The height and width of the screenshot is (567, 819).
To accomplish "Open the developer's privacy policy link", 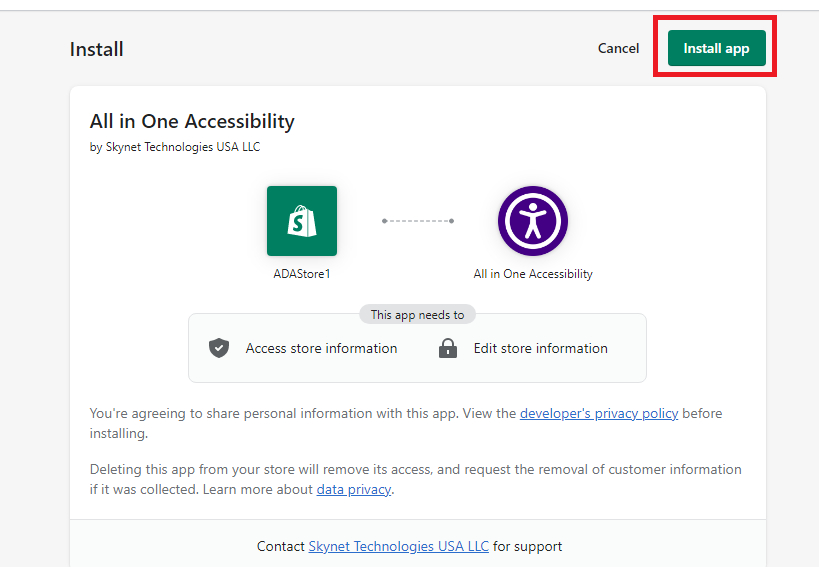I will click(x=599, y=414).
